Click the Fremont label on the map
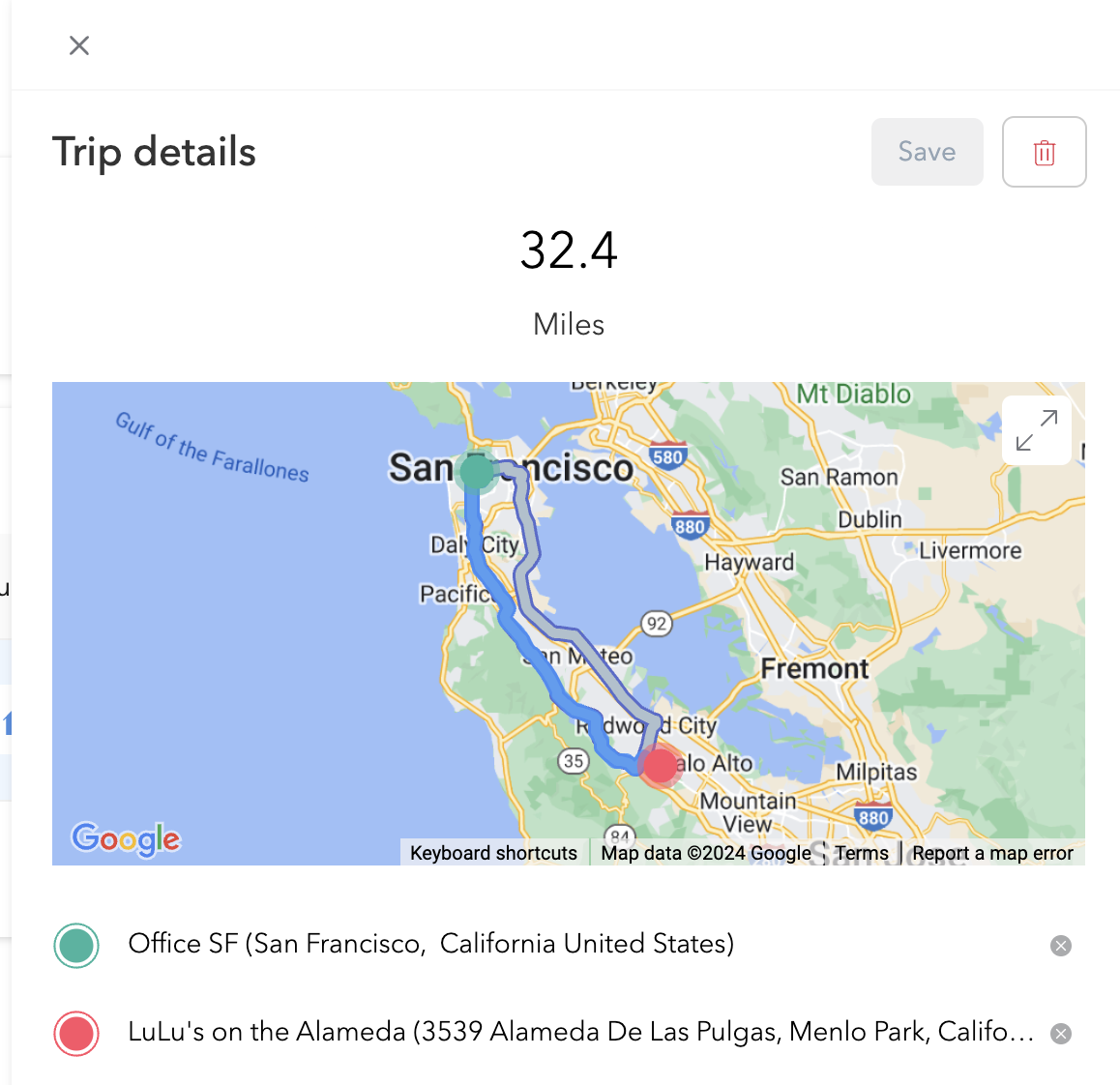This screenshot has width=1120, height=1085. tap(814, 668)
